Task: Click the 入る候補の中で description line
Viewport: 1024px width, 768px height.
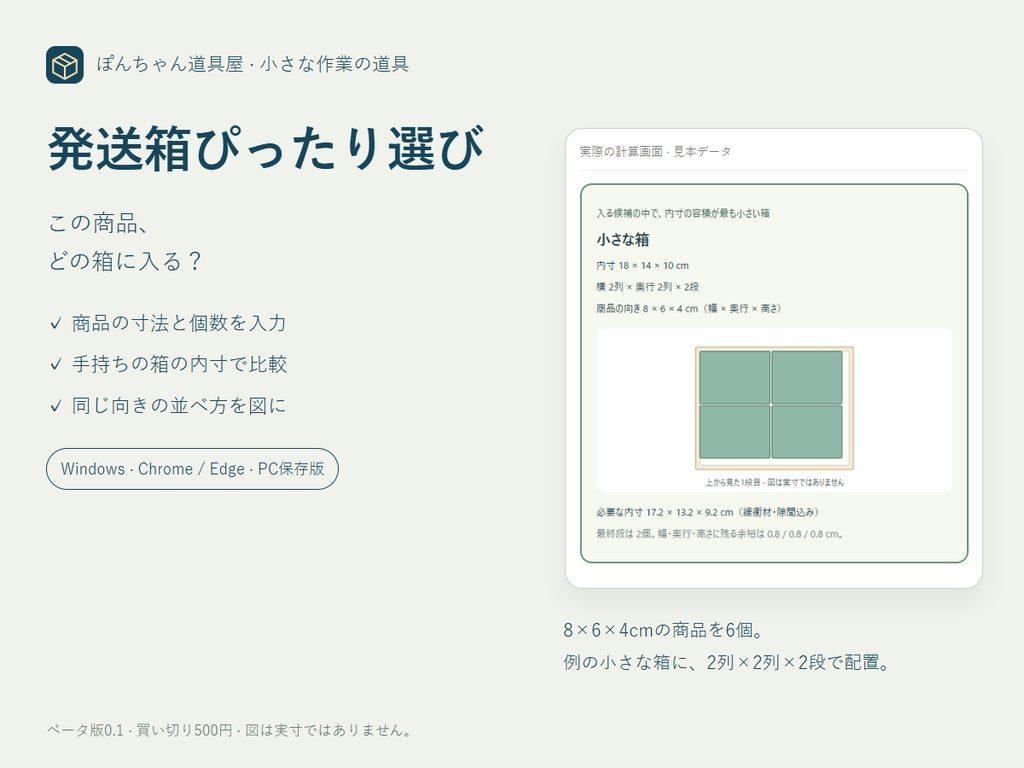Action: (682, 213)
